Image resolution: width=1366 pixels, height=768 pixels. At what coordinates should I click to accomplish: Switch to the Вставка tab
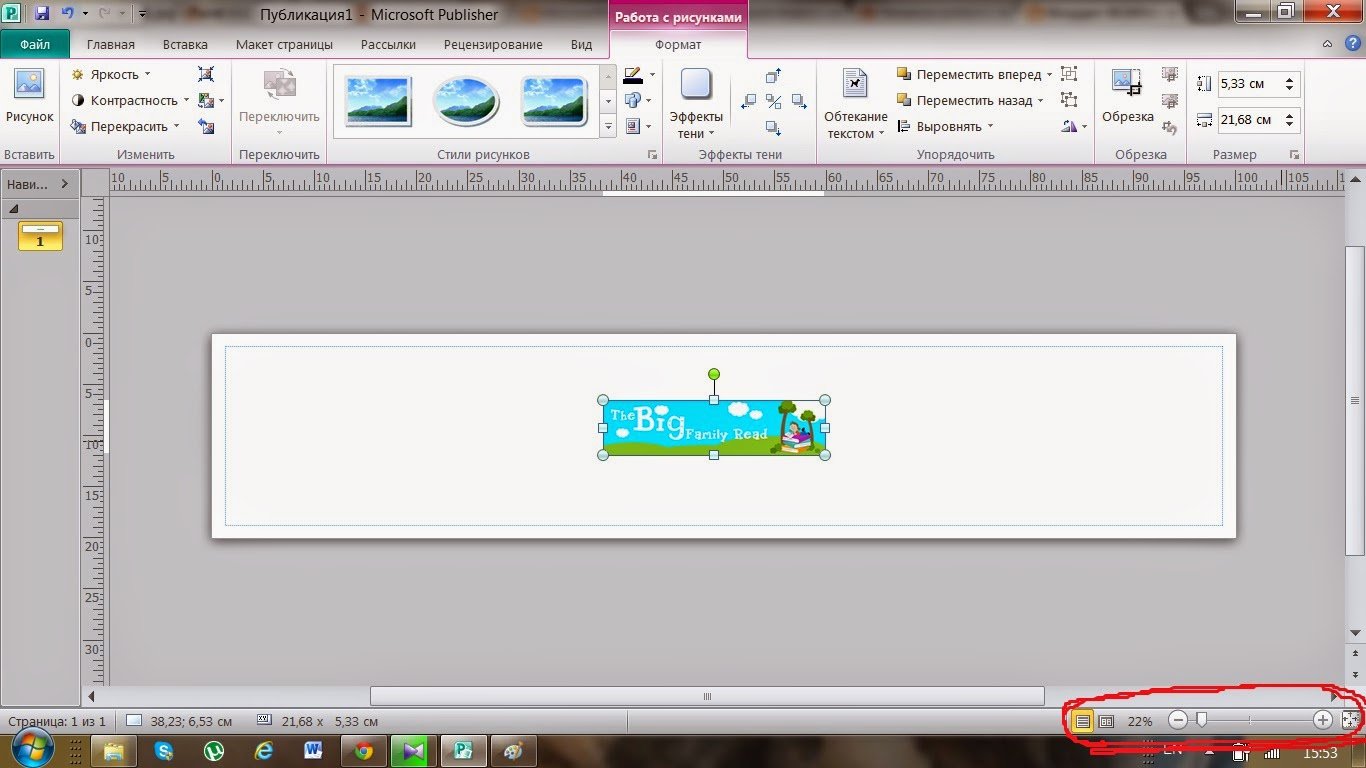coord(185,44)
